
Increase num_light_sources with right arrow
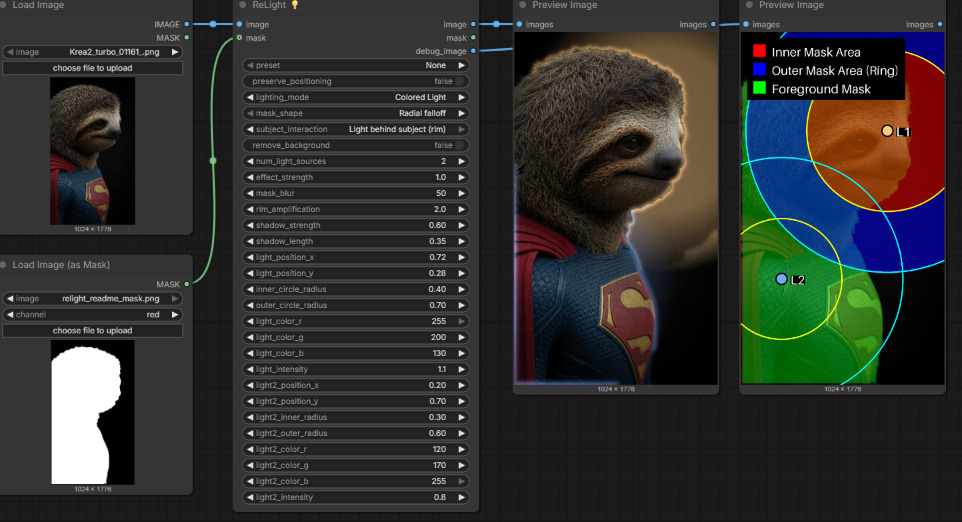(461, 161)
